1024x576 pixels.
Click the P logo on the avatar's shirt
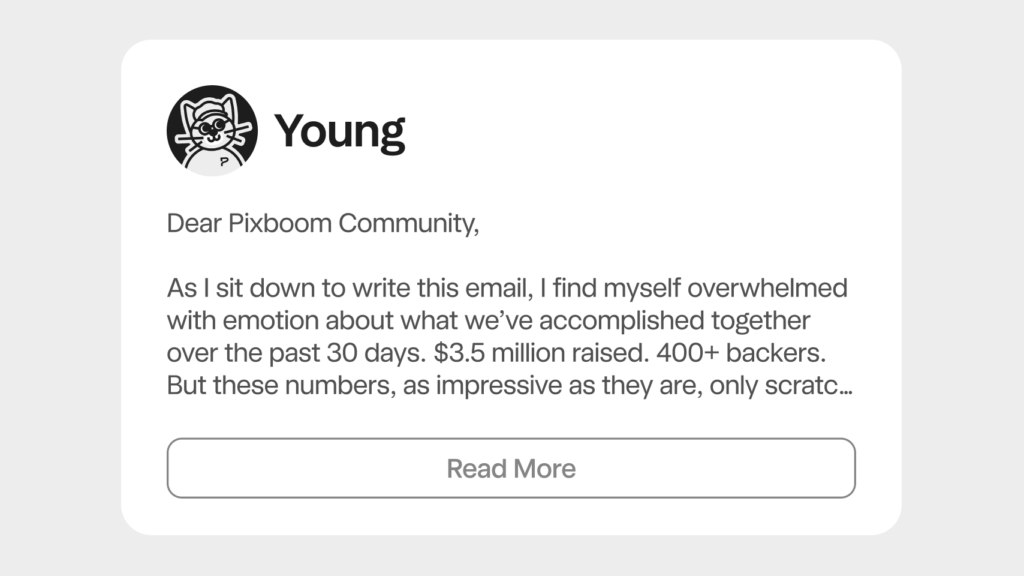coord(222,160)
